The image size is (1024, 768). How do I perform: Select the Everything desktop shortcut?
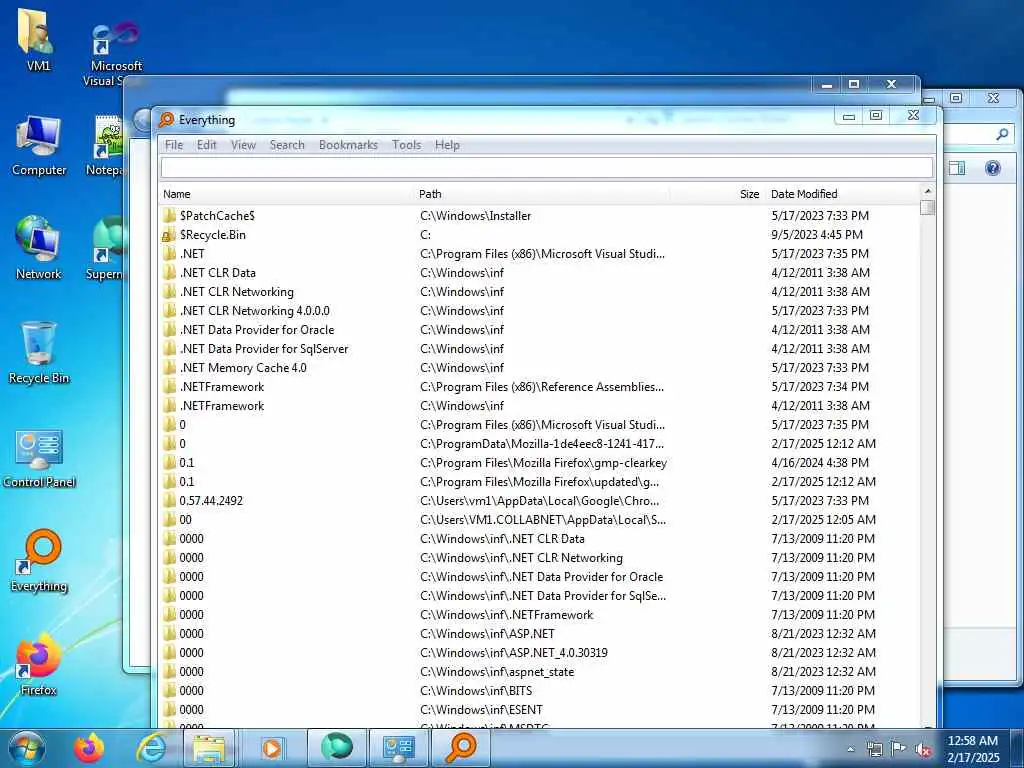[x=39, y=560]
